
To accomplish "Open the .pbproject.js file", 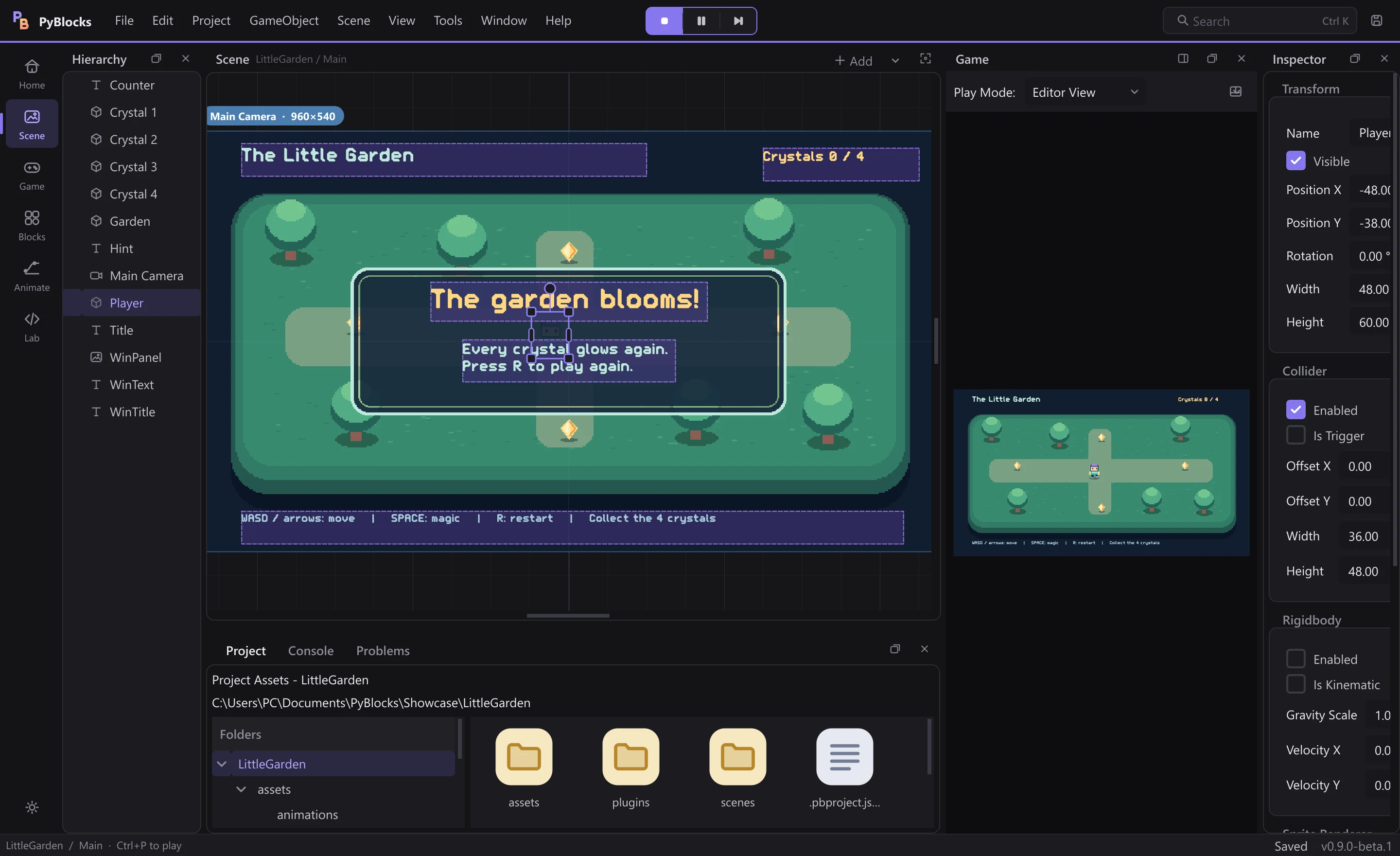I will coord(844,768).
